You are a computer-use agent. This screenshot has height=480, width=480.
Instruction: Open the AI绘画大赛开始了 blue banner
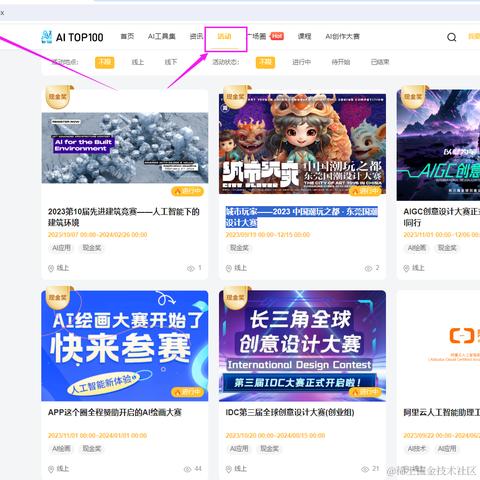point(125,346)
